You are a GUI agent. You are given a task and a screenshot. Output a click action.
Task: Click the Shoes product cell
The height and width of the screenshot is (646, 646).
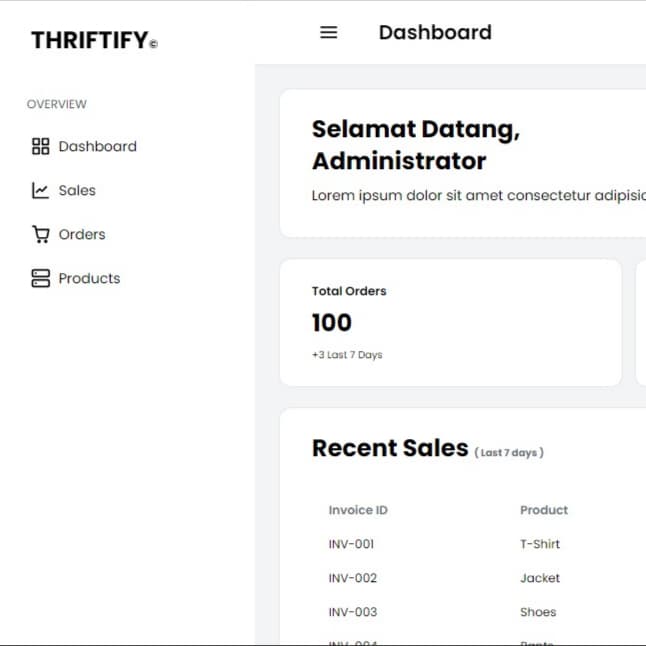pos(538,612)
